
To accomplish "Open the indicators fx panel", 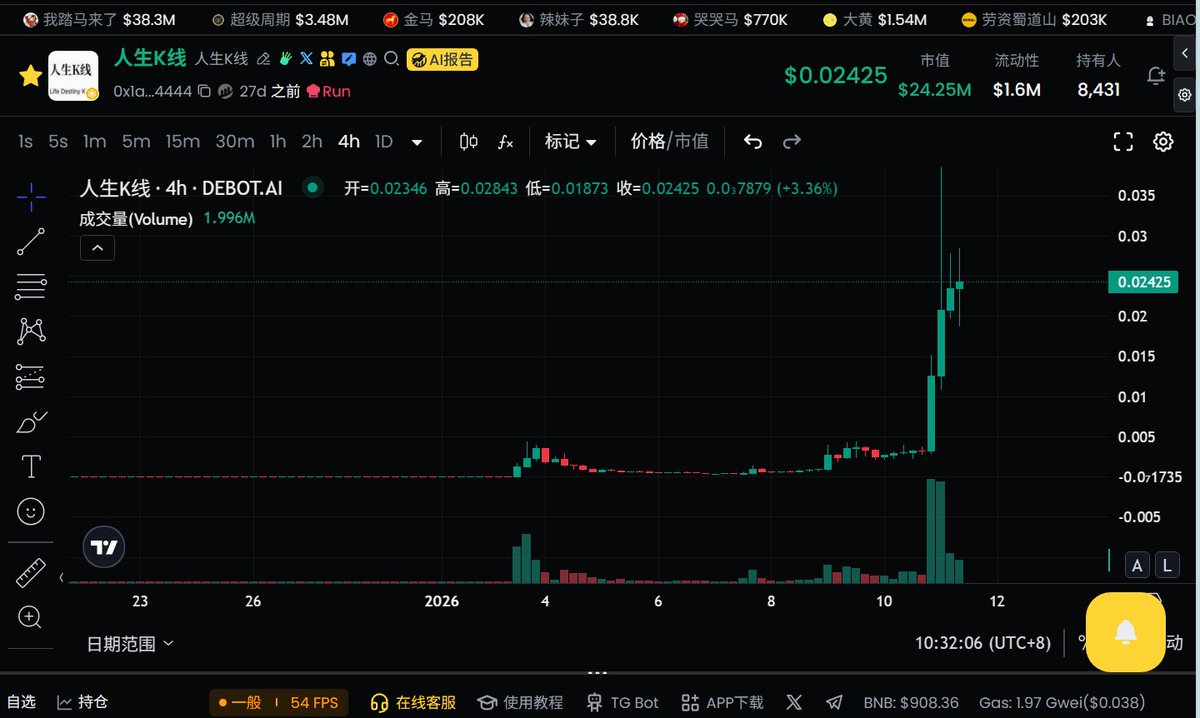I will point(505,141).
